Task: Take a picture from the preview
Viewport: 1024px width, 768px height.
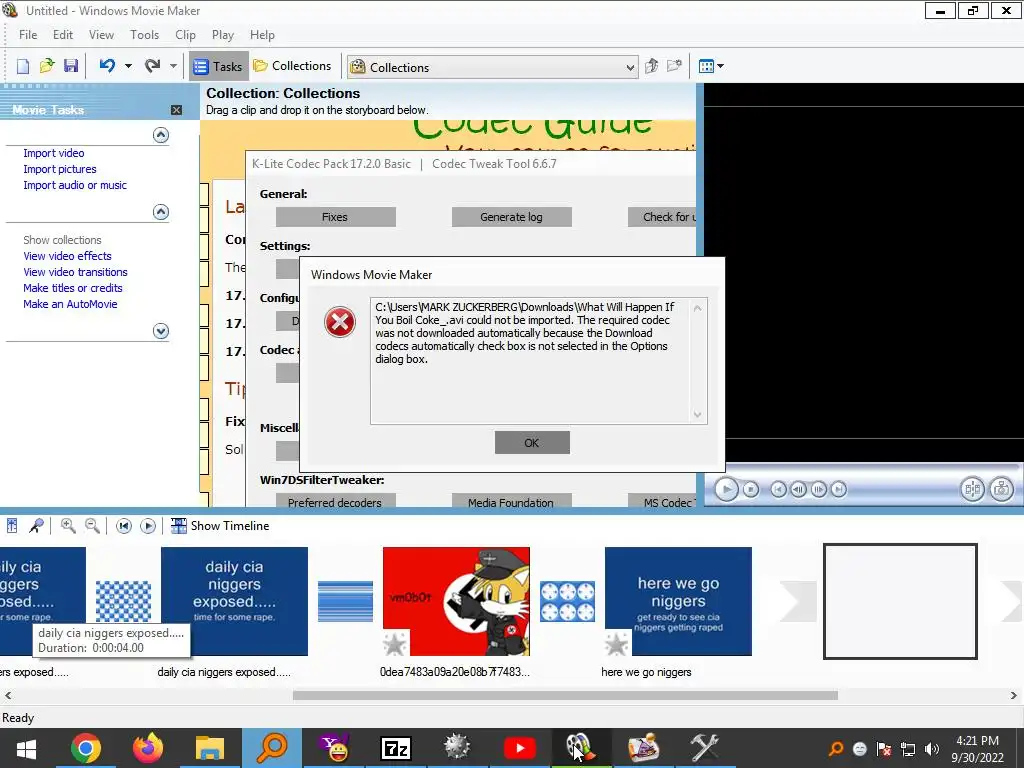Action: [x=1001, y=489]
